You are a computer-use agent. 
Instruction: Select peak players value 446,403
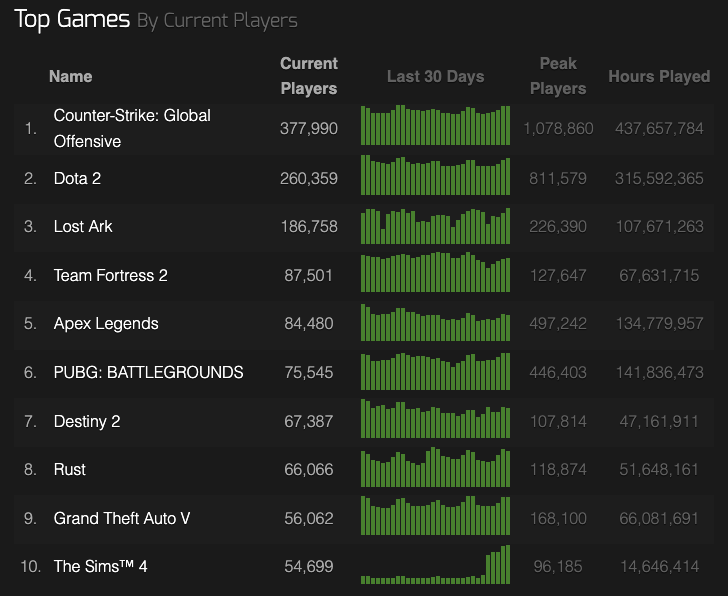click(558, 372)
